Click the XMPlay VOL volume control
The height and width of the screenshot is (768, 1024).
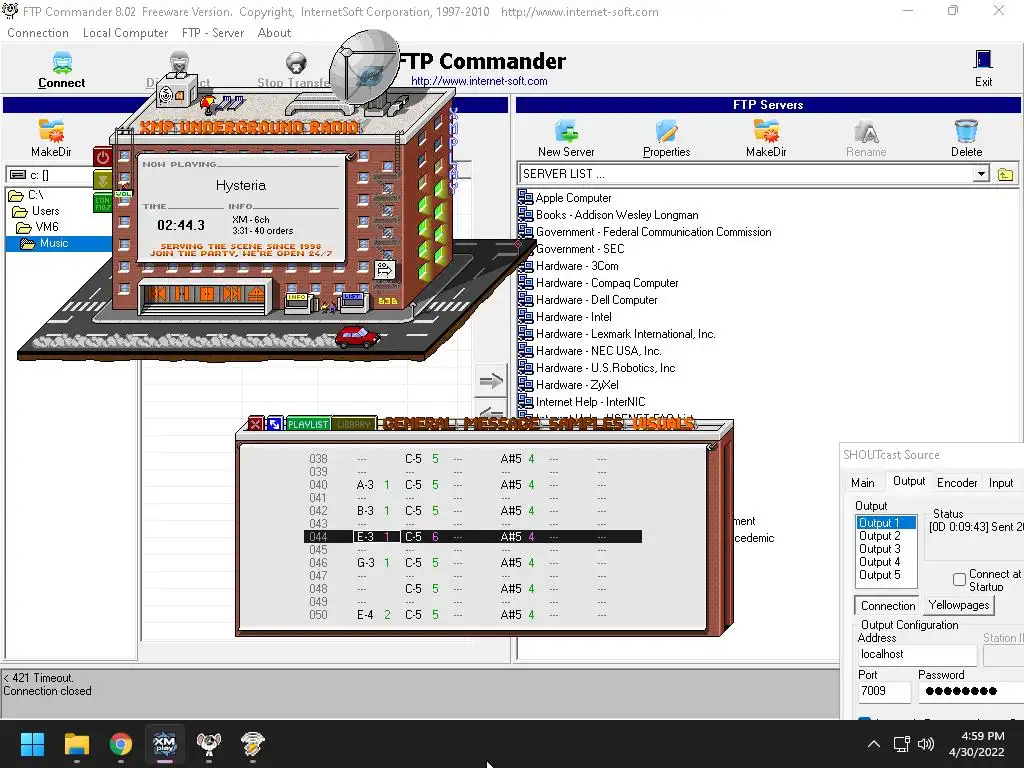pos(123,193)
